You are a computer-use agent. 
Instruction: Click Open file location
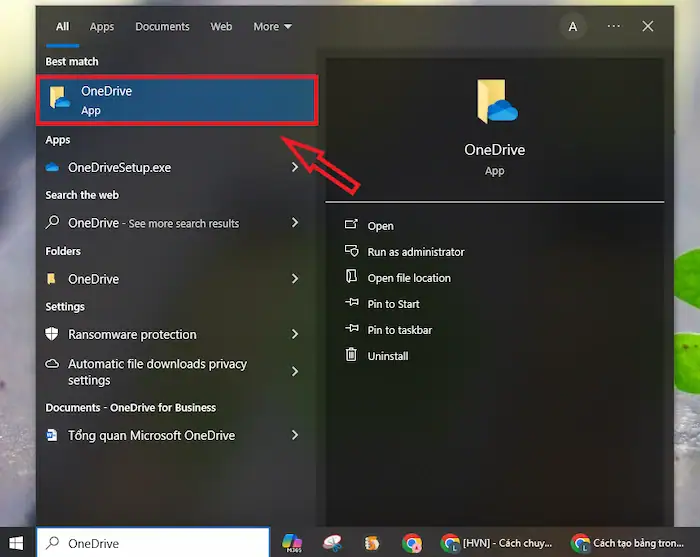408,278
